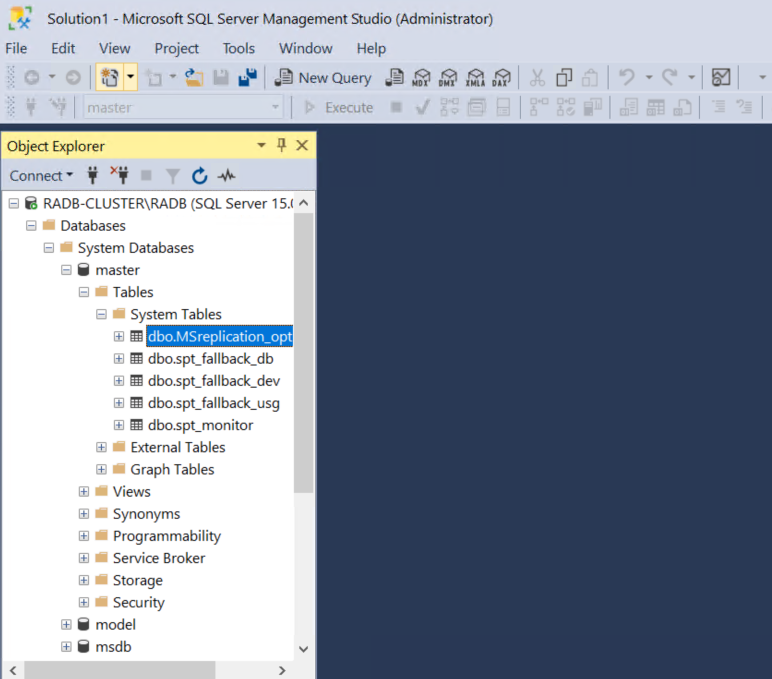Open the DAX query icon

coord(502,78)
